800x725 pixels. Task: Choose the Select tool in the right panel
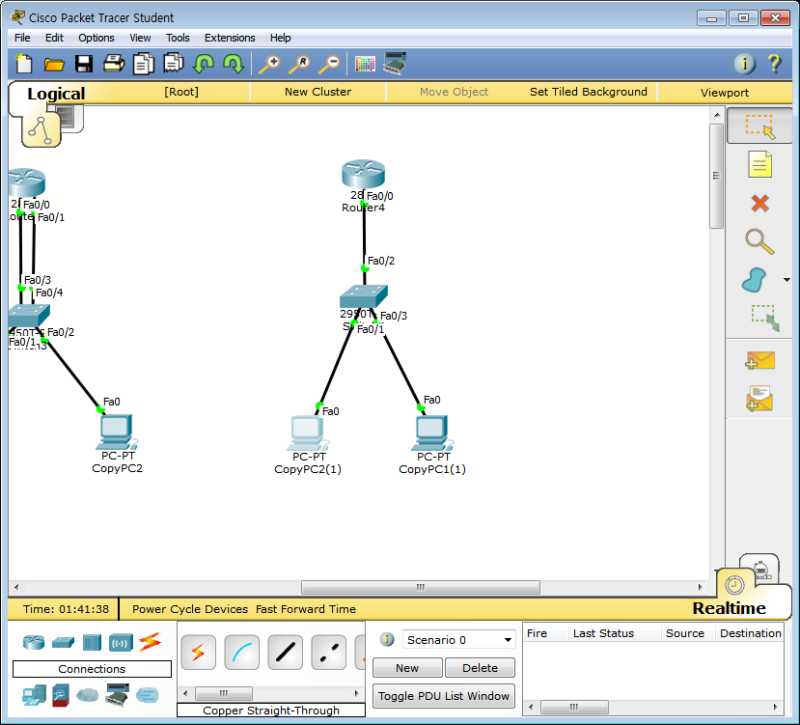pyautogui.click(x=760, y=126)
